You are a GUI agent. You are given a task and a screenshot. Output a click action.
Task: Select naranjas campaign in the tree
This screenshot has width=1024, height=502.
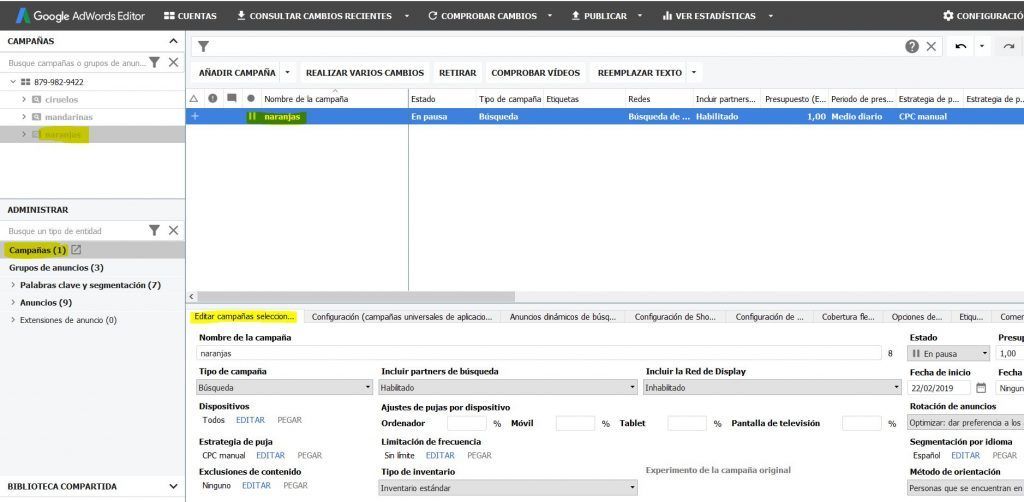(x=63, y=135)
